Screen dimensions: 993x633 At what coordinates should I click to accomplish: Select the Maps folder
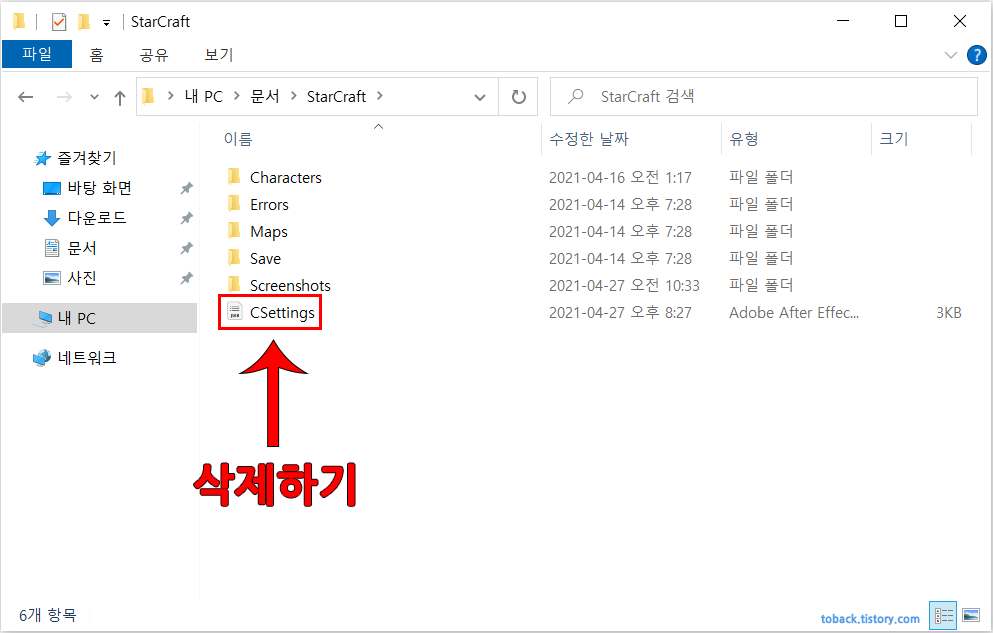pos(269,232)
